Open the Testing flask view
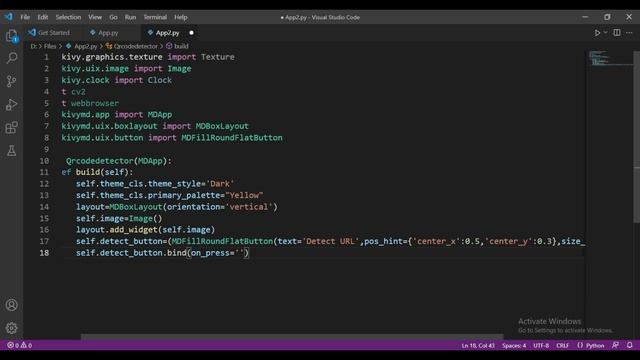This screenshot has height=360, width=640. pos(11,151)
